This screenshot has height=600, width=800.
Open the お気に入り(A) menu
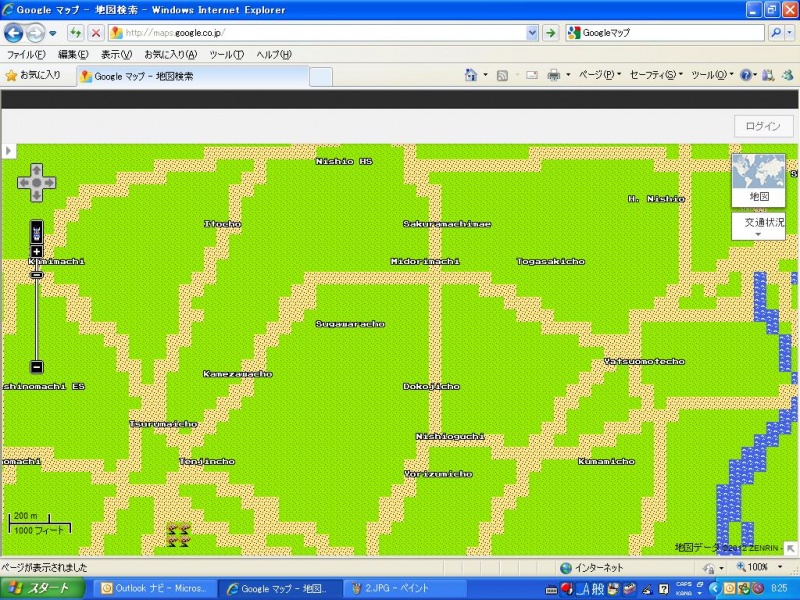[170, 55]
